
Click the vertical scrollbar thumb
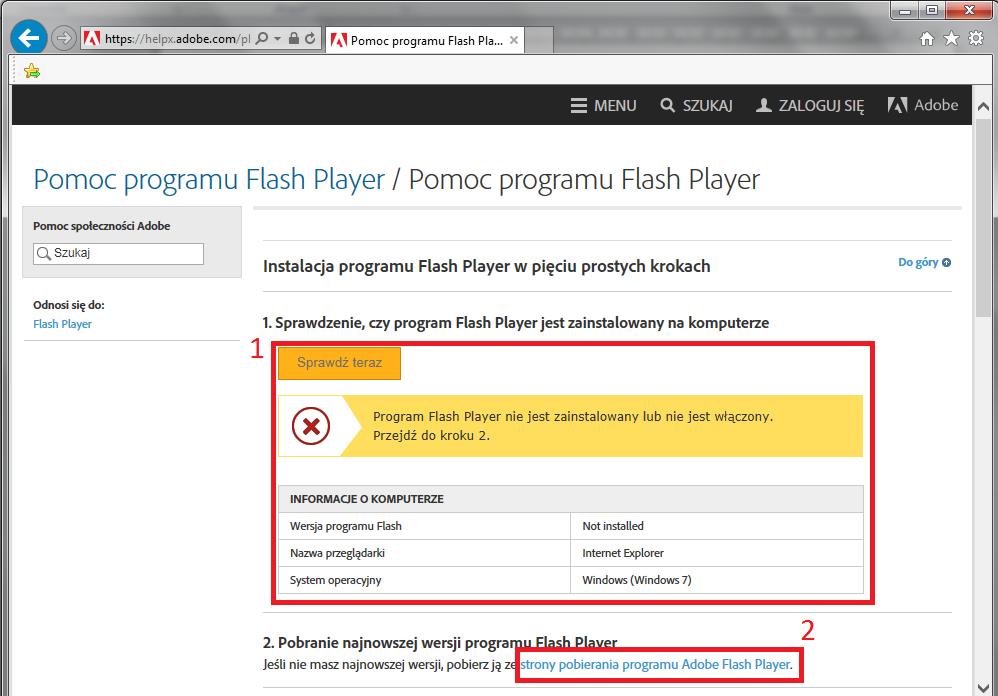(x=983, y=216)
